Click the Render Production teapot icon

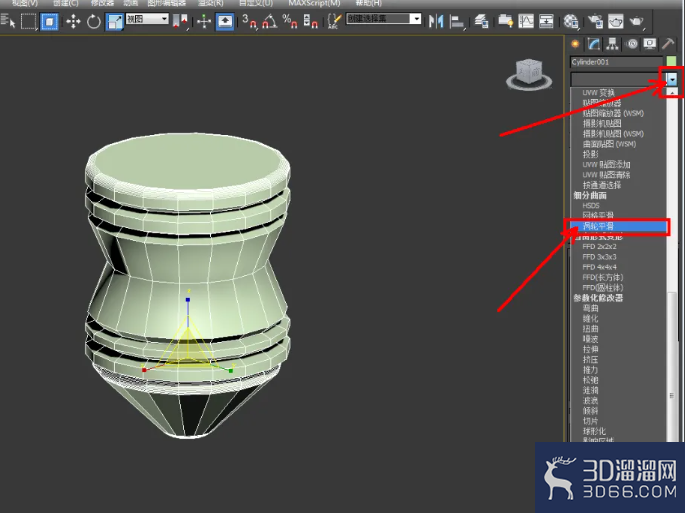(637, 21)
